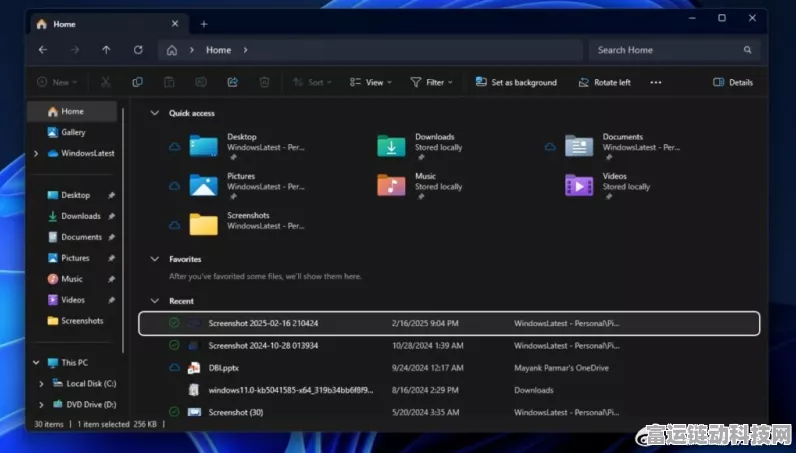The image size is (796, 453).
Task: Open the See more ellipsis menu
Action: (x=656, y=82)
